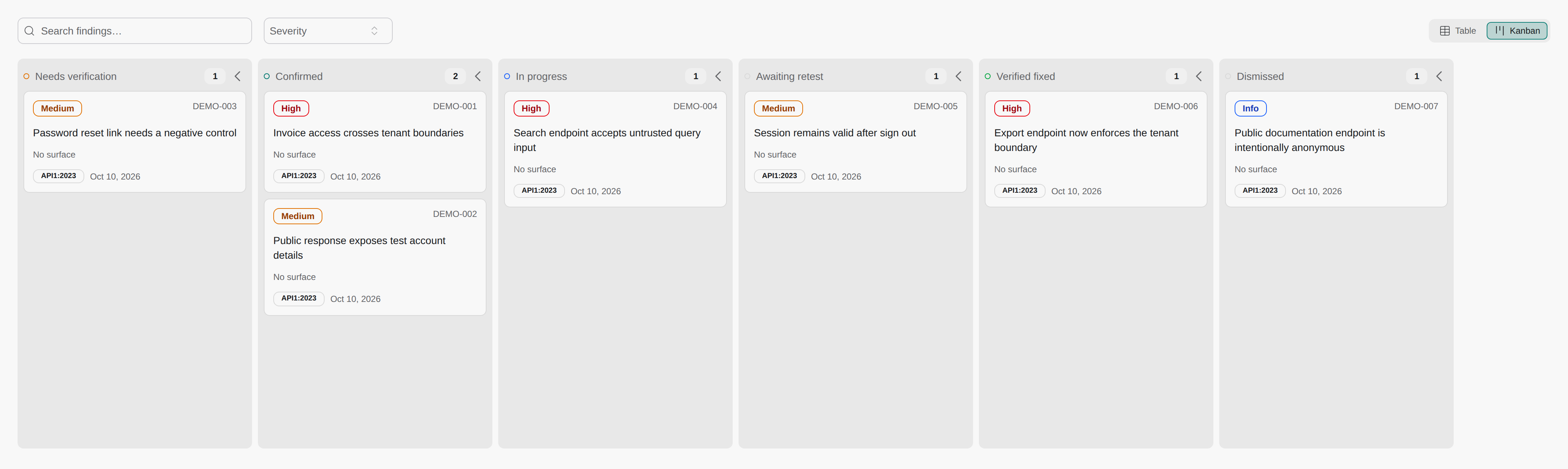Click the API1:2023 tag on DEMO-005
This screenshot has width=1568, height=469.
tap(779, 176)
